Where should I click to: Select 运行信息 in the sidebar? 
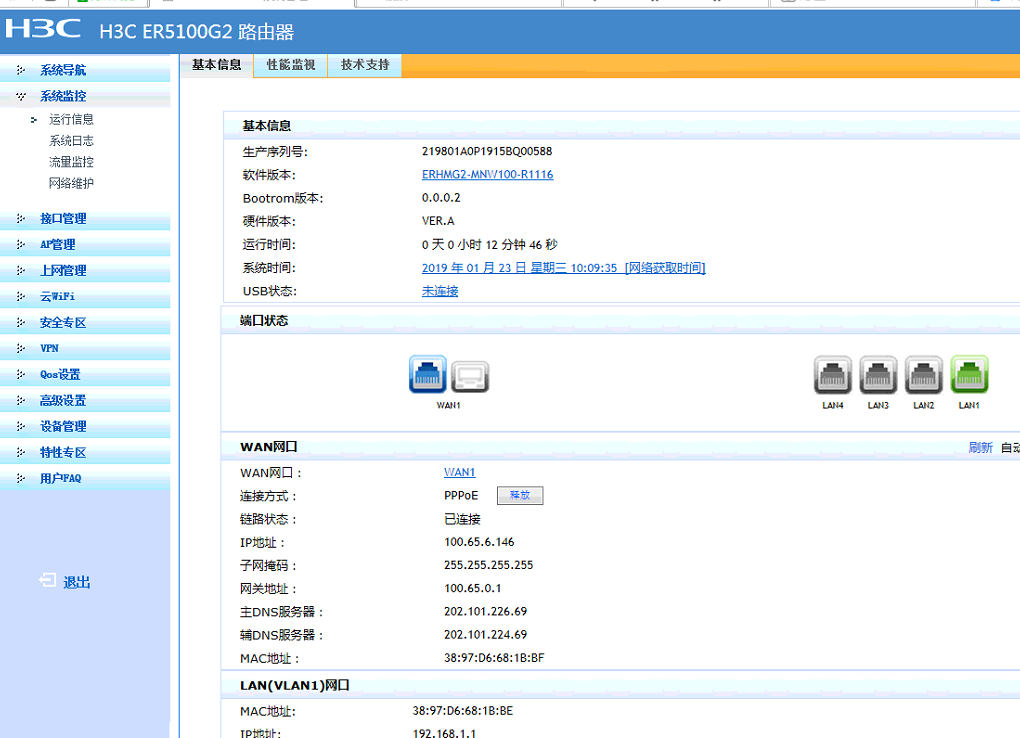click(x=72, y=119)
